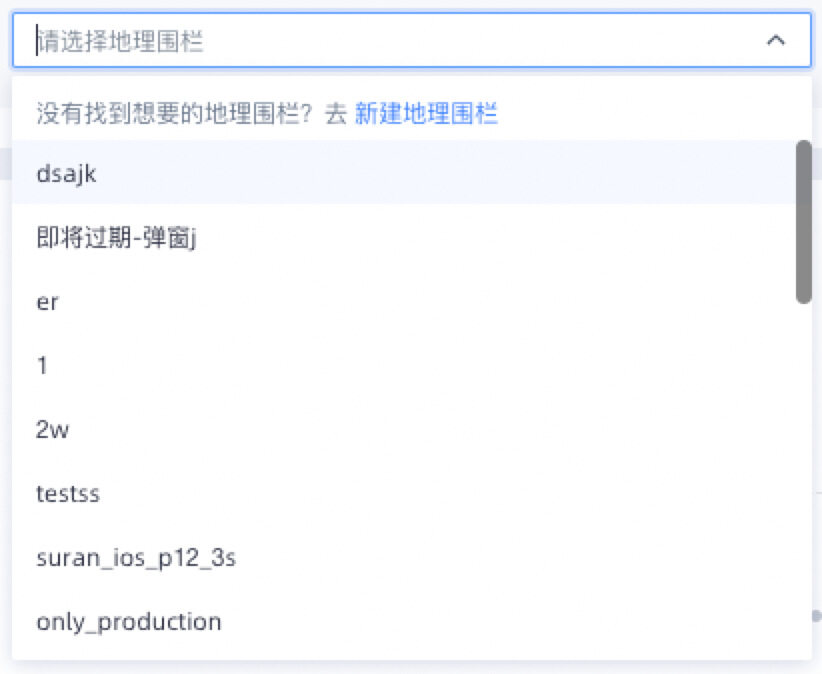Select the er option
The image size is (822, 674).
coord(48,302)
